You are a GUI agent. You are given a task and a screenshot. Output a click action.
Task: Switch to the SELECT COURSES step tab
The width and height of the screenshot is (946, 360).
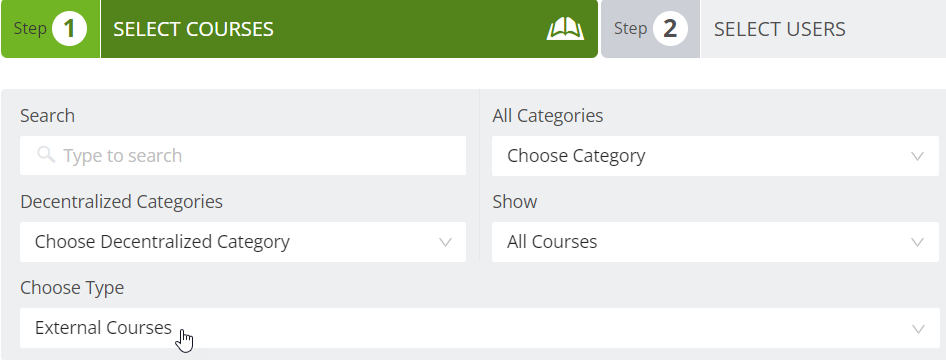tap(299, 29)
